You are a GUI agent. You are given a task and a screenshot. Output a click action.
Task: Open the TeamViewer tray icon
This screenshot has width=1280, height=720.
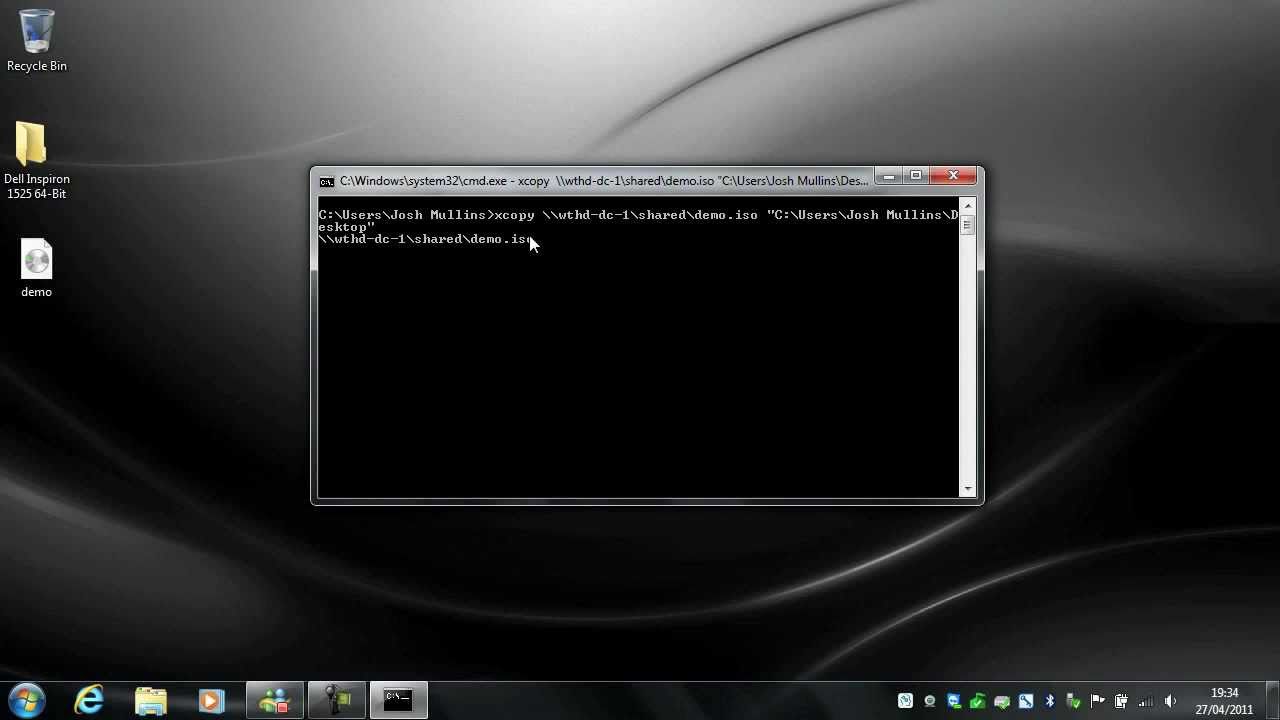954,701
